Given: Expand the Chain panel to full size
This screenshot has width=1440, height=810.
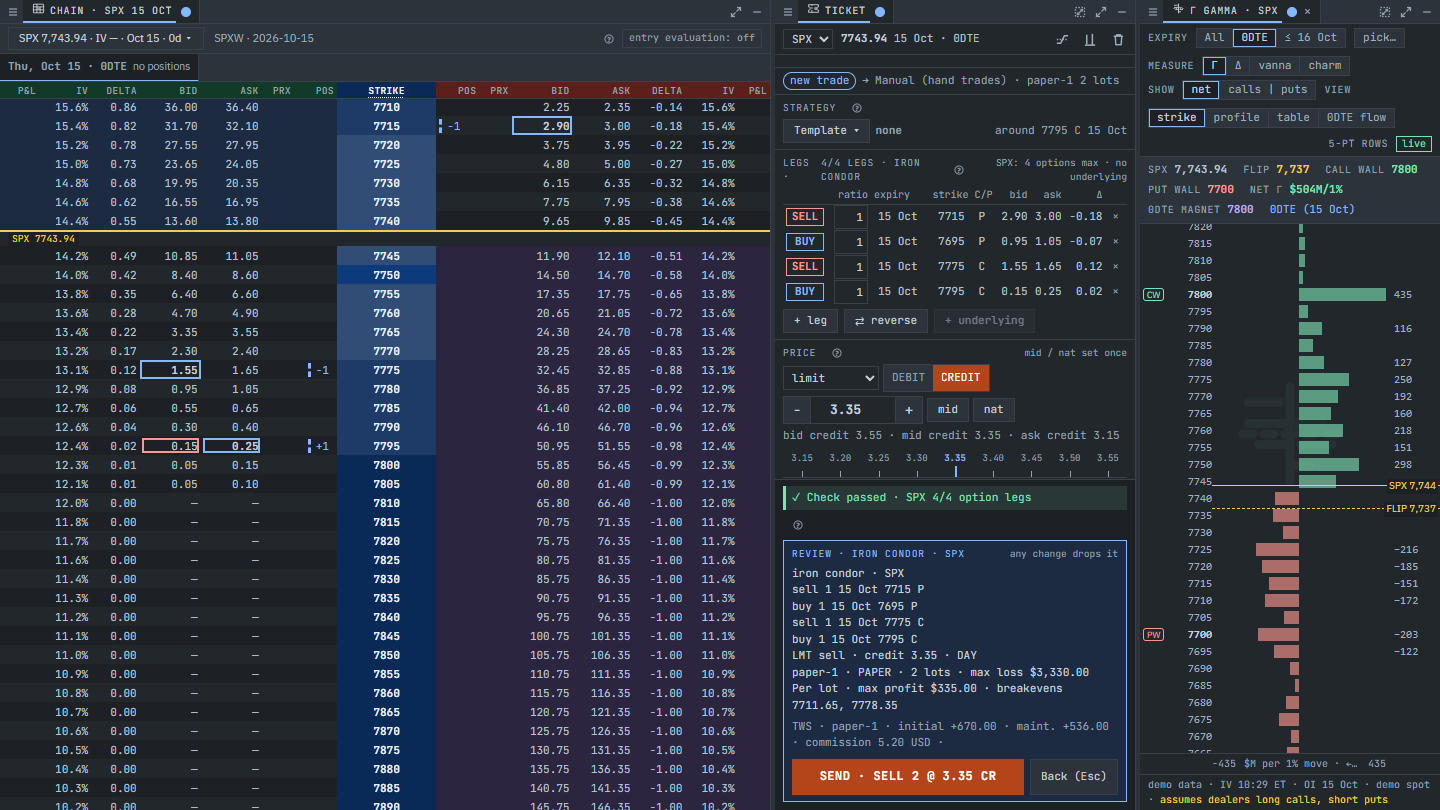Looking at the screenshot, I should coord(736,12).
